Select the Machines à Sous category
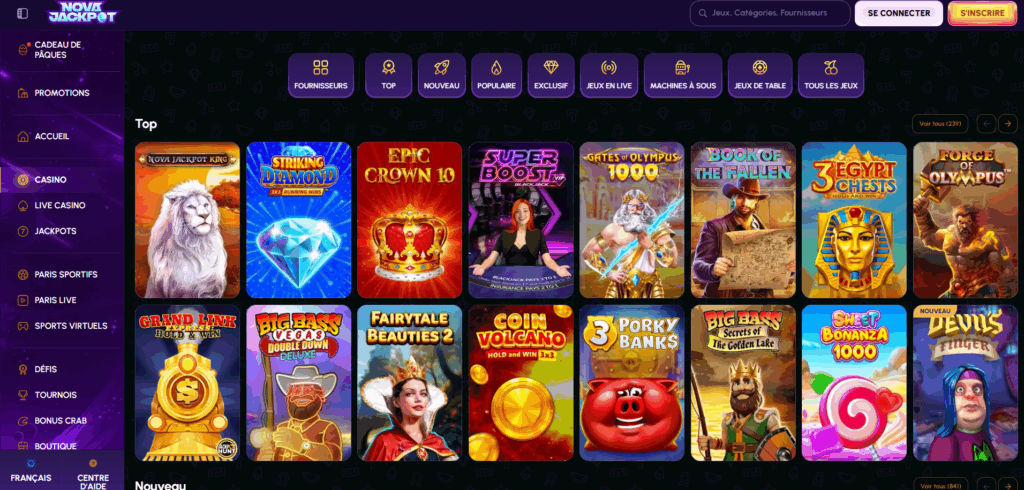 [682, 76]
